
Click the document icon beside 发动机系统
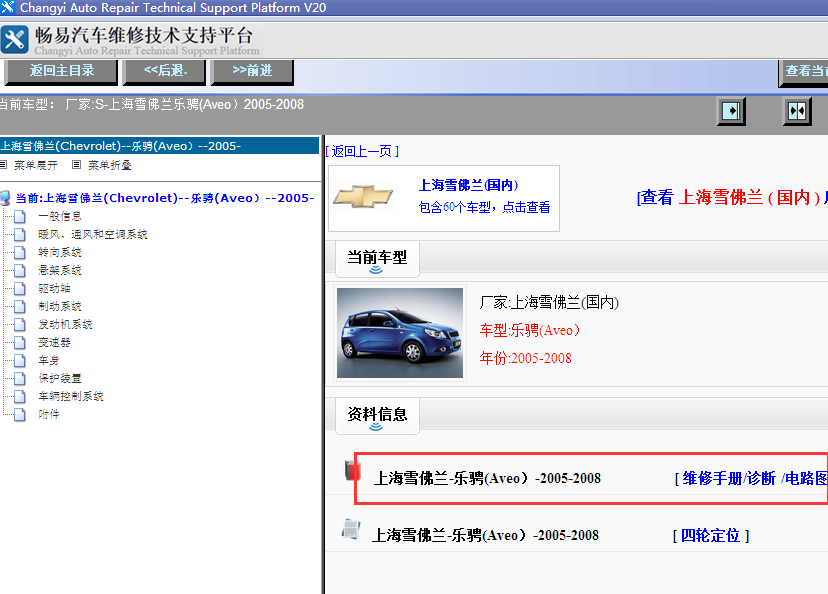20,324
